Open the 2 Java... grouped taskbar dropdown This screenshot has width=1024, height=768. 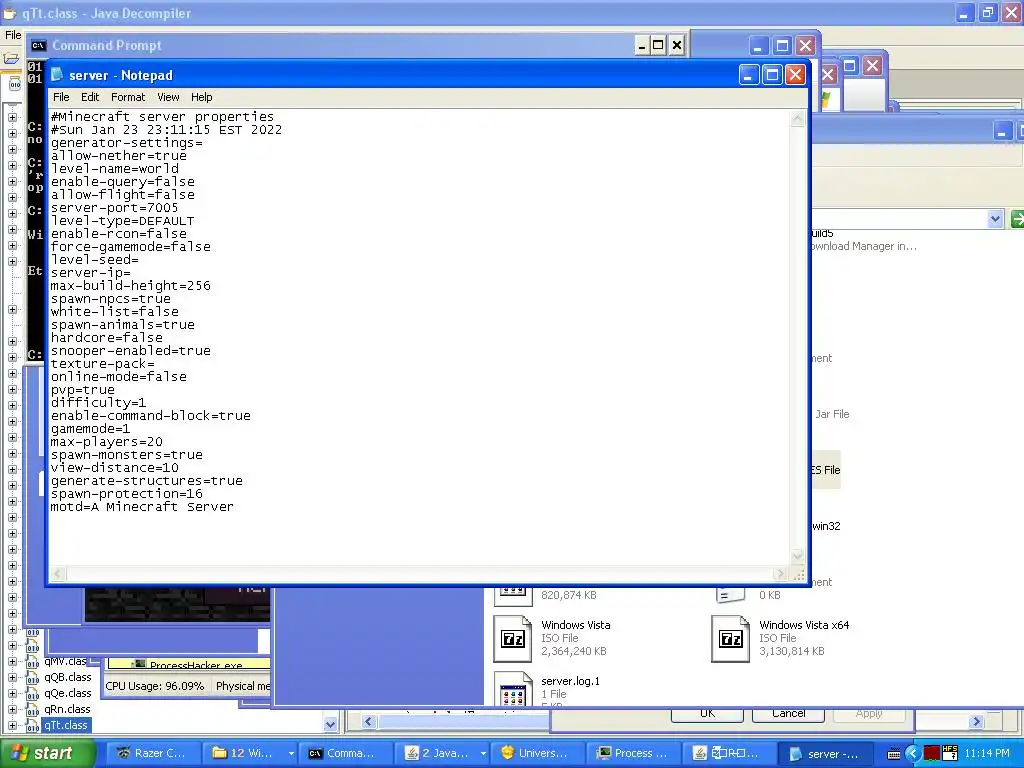pyautogui.click(x=483, y=754)
